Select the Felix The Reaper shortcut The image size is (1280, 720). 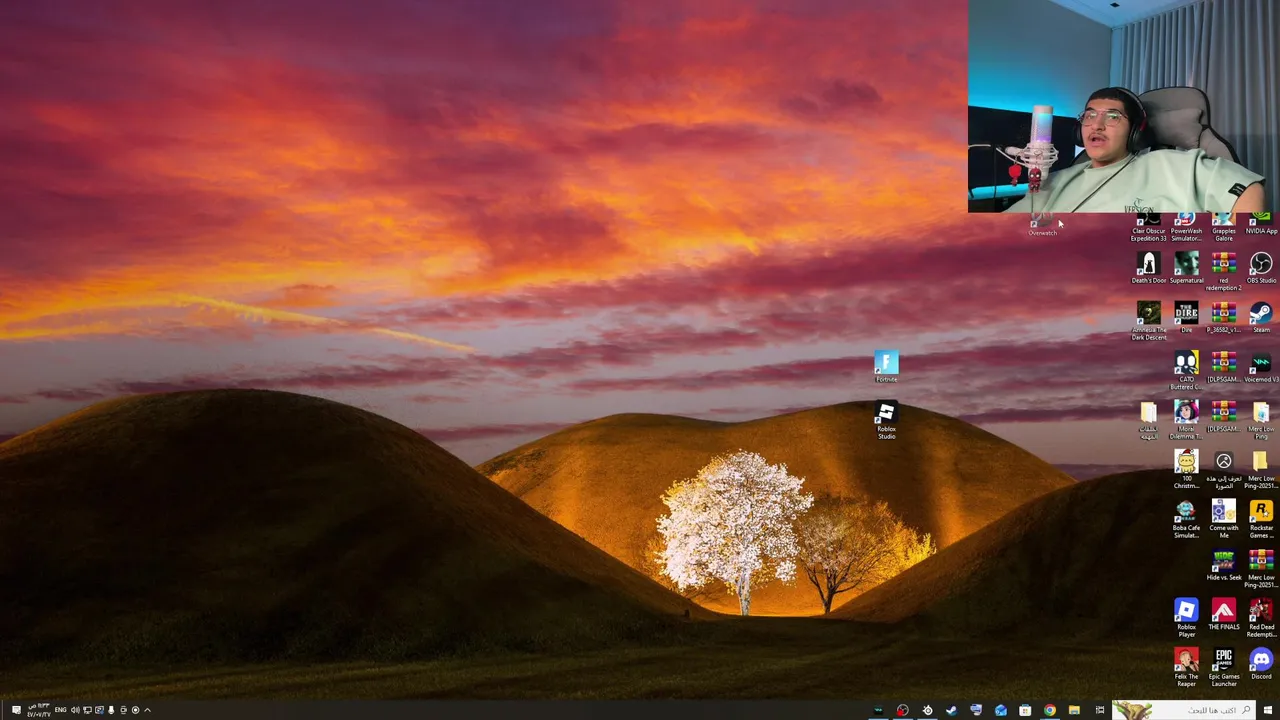pyautogui.click(x=1186, y=668)
